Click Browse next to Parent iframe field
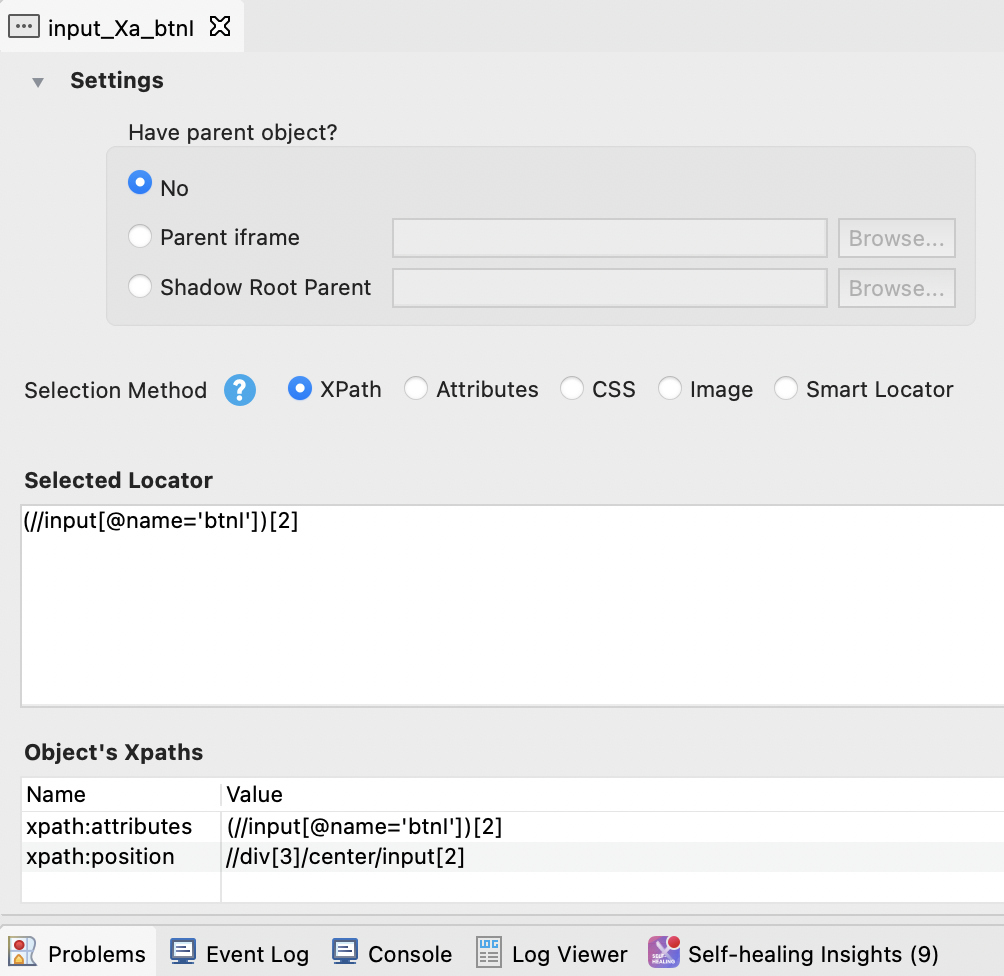This screenshot has width=1004, height=976. (x=896, y=238)
